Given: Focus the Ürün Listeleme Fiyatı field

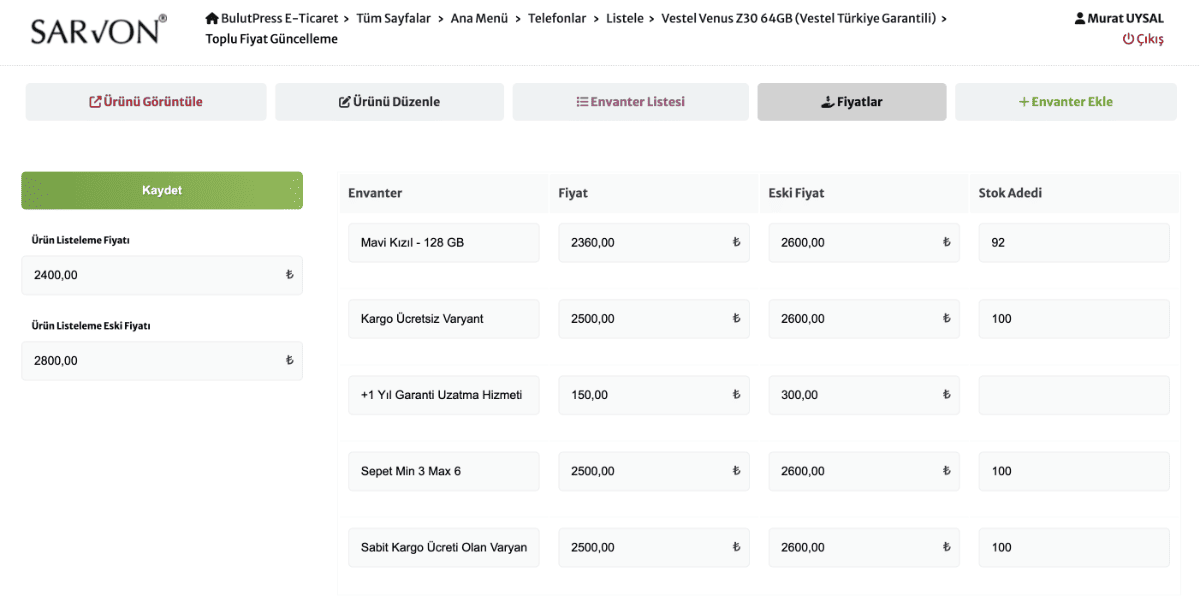Looking at the screenshot, I should (155, 275).
